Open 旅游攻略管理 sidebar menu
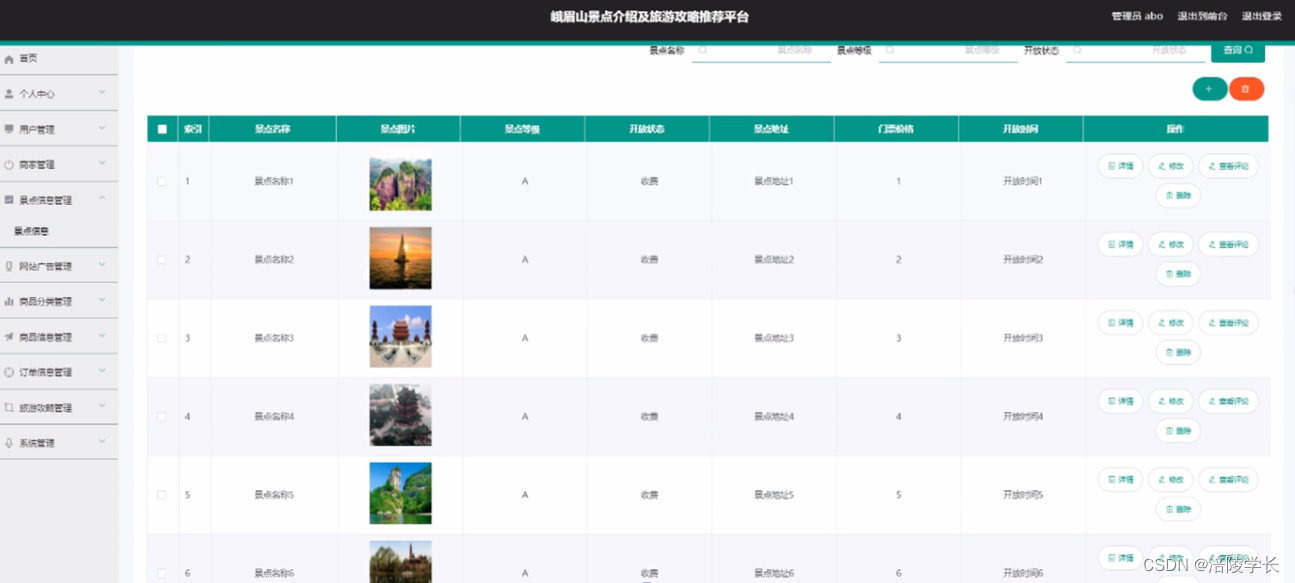1295x583 pixels. pos(59,408)
